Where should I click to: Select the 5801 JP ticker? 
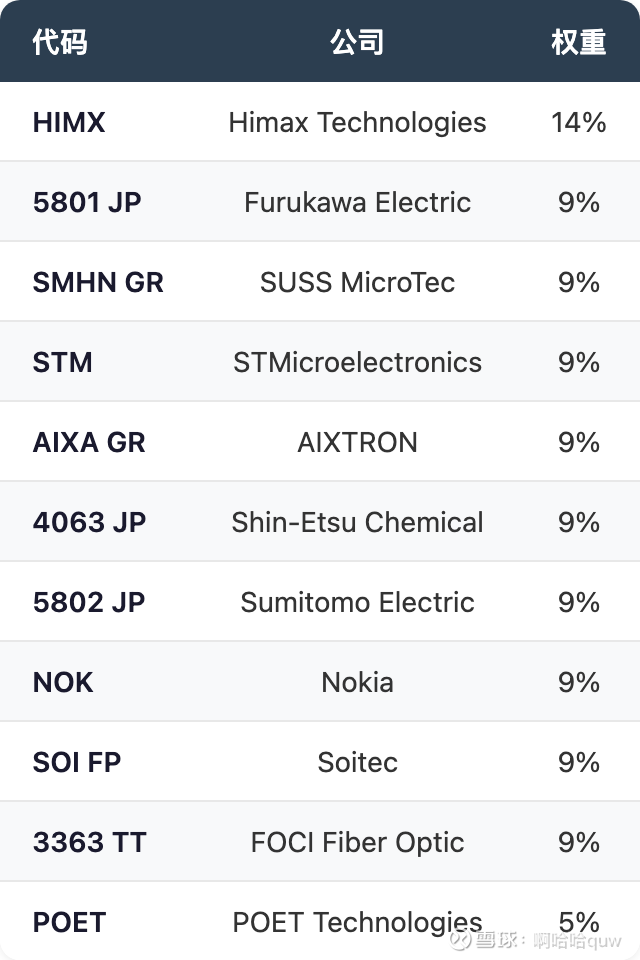point(87,202)
